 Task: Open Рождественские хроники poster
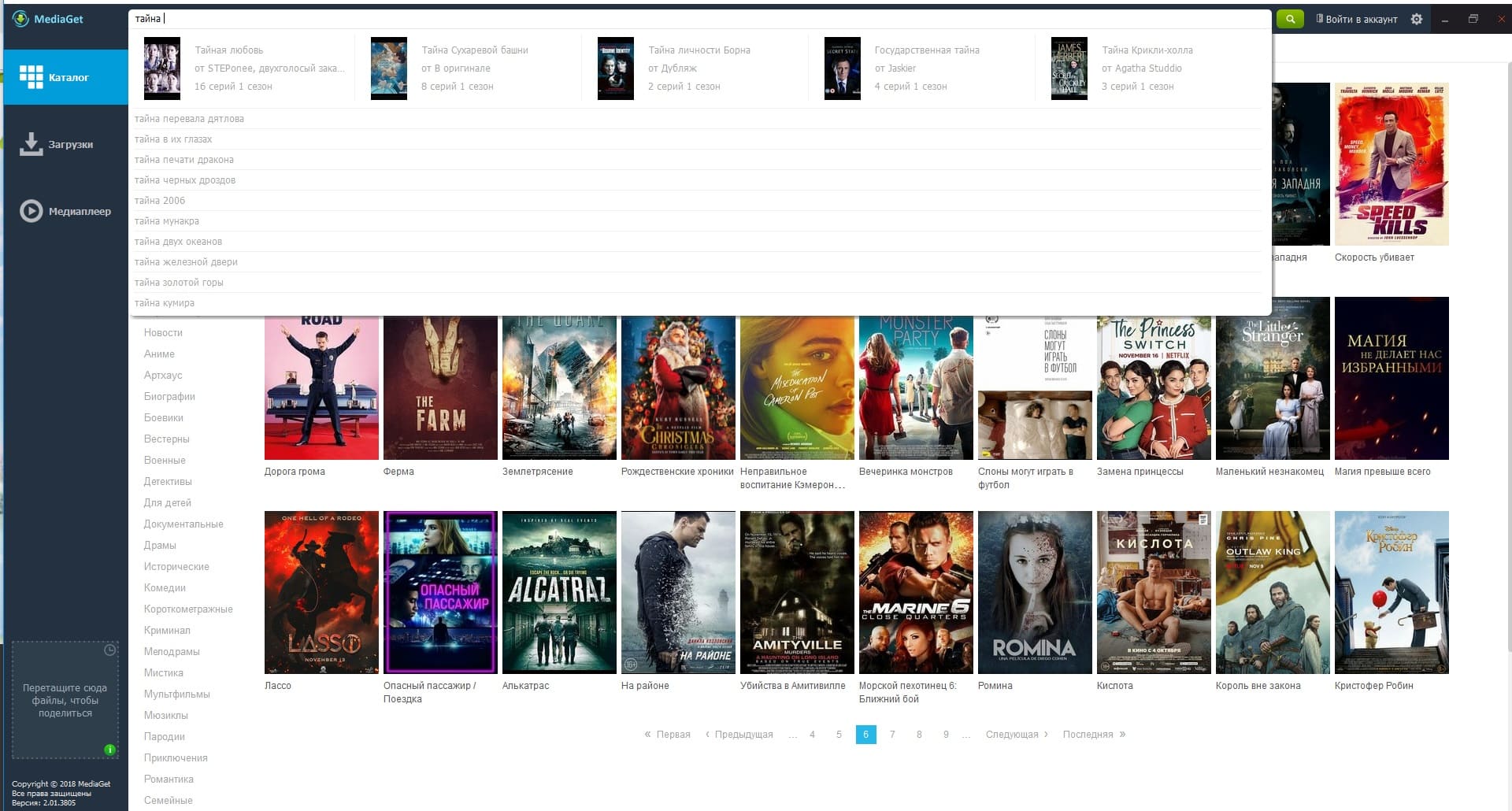(678, 387)
